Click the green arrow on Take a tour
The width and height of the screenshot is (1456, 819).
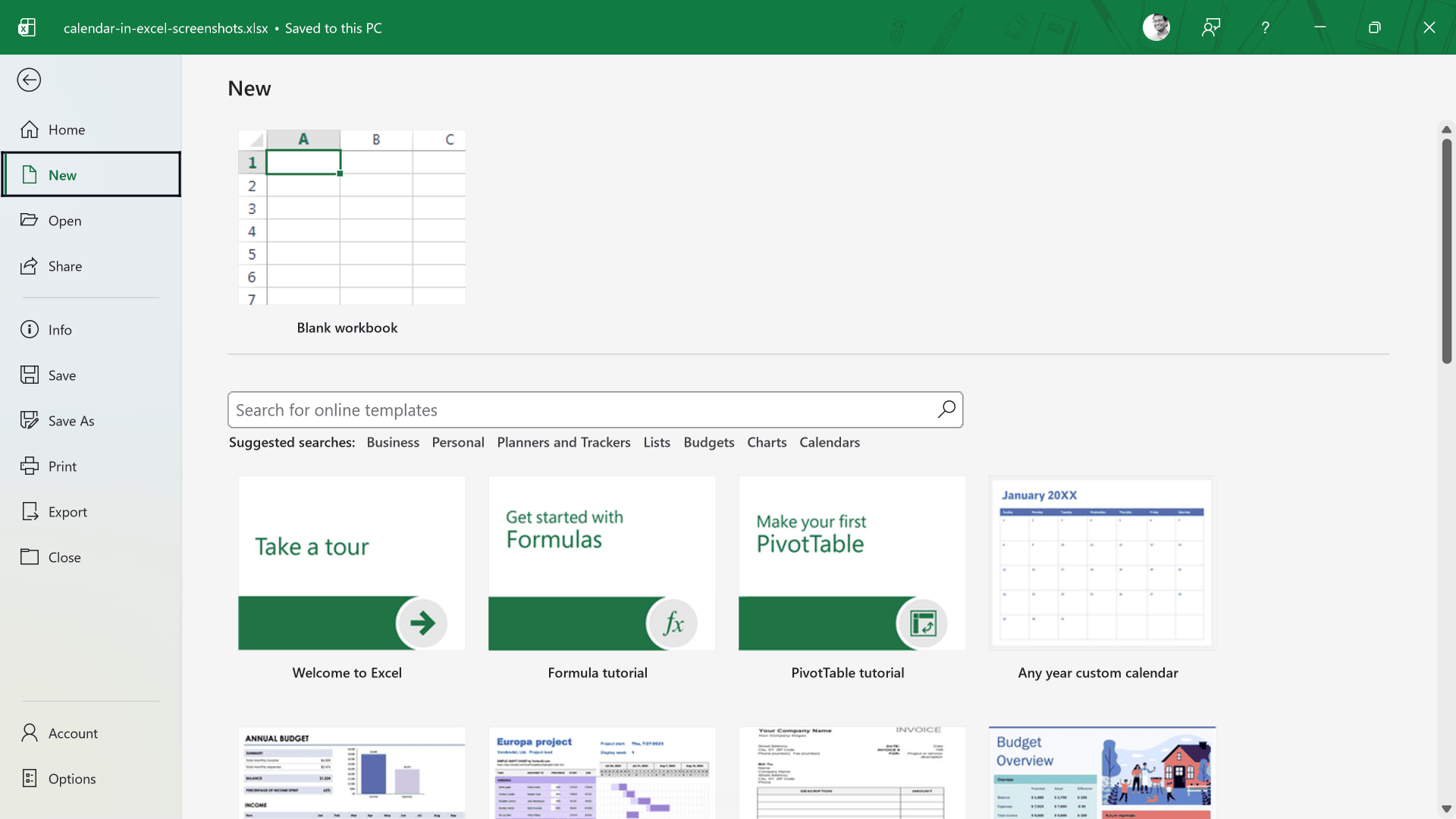422,623
